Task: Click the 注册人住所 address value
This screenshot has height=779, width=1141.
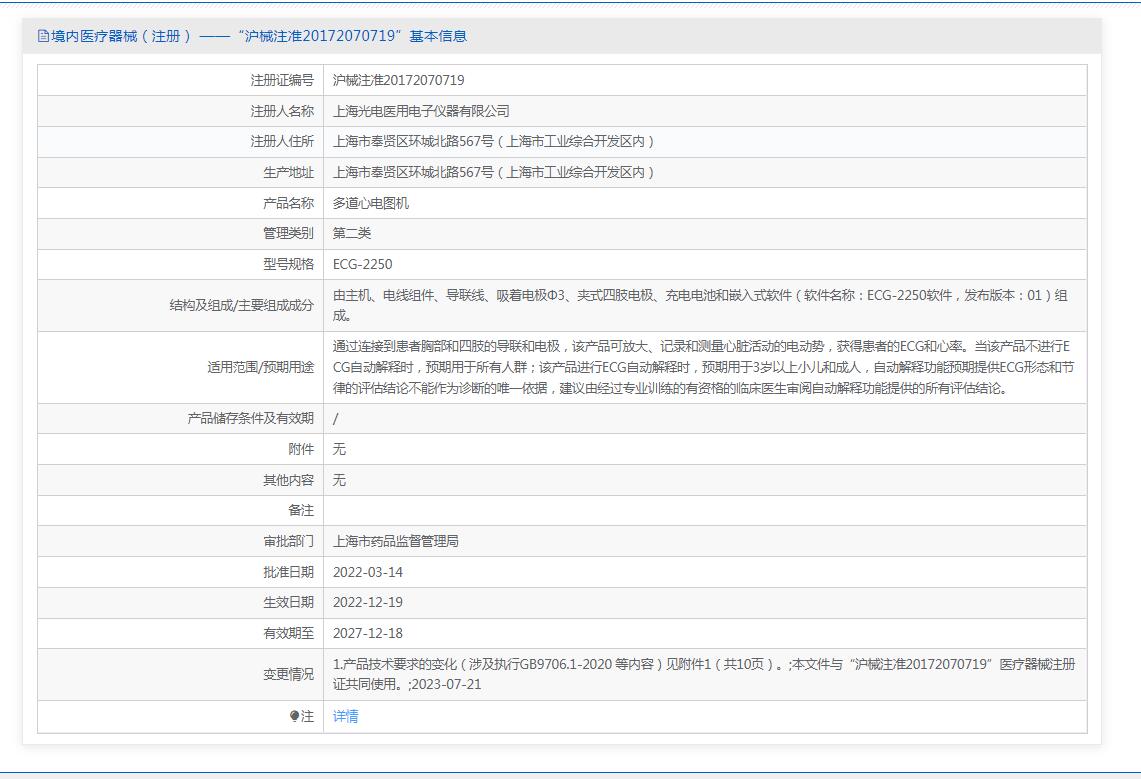Action: (493, 142)
